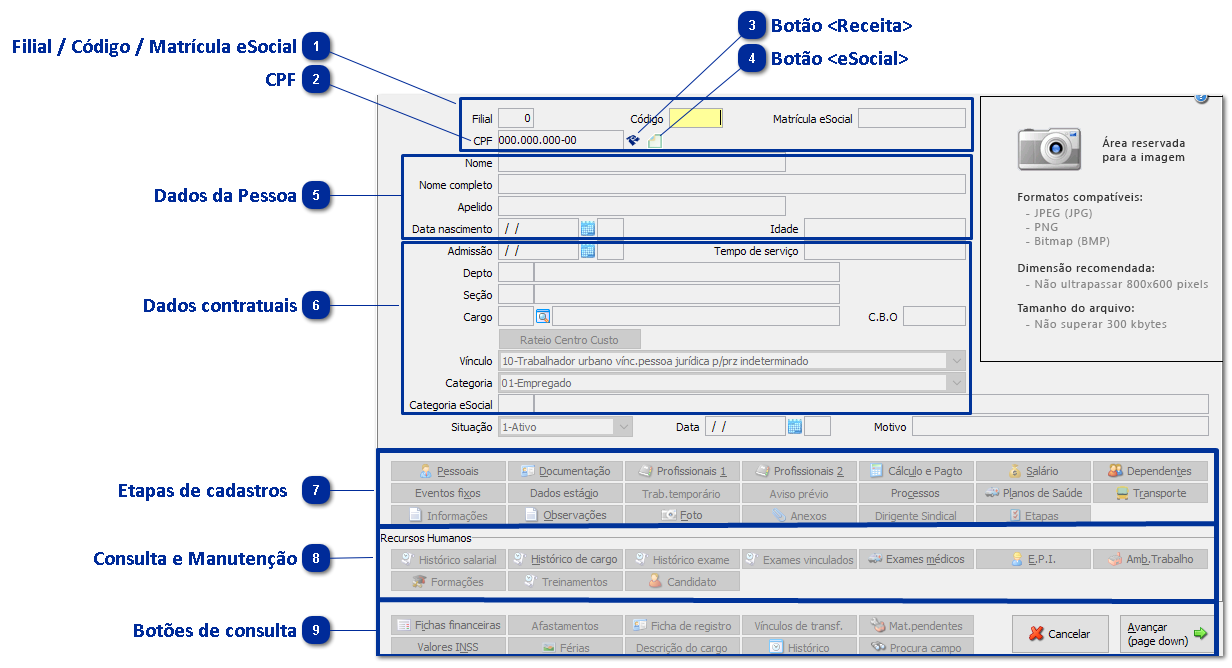
Task: Click Descrição do cargo button
Action: coord(682,647)
